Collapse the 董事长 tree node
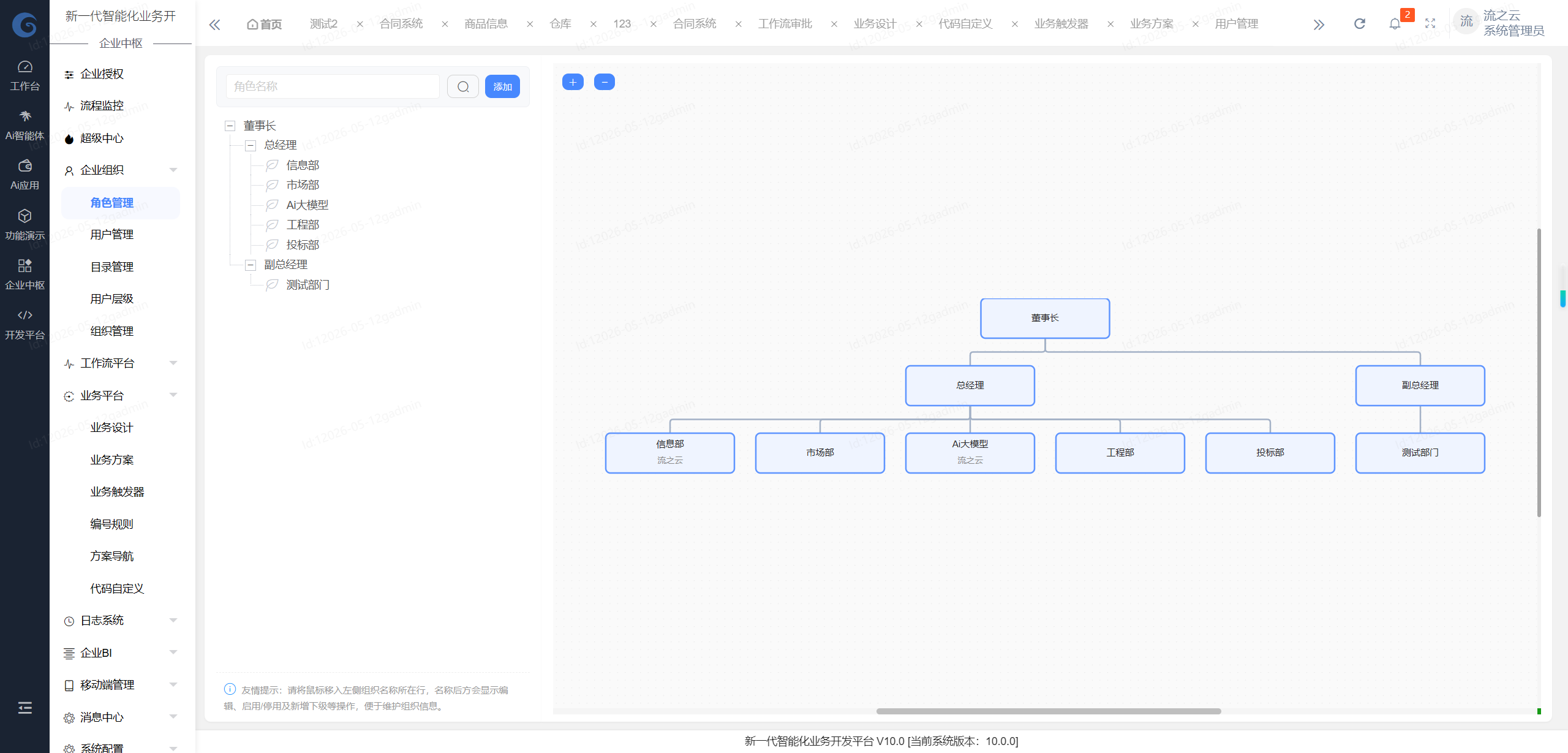The height and width of the screenshot is (753, 1568). (230, 126)
